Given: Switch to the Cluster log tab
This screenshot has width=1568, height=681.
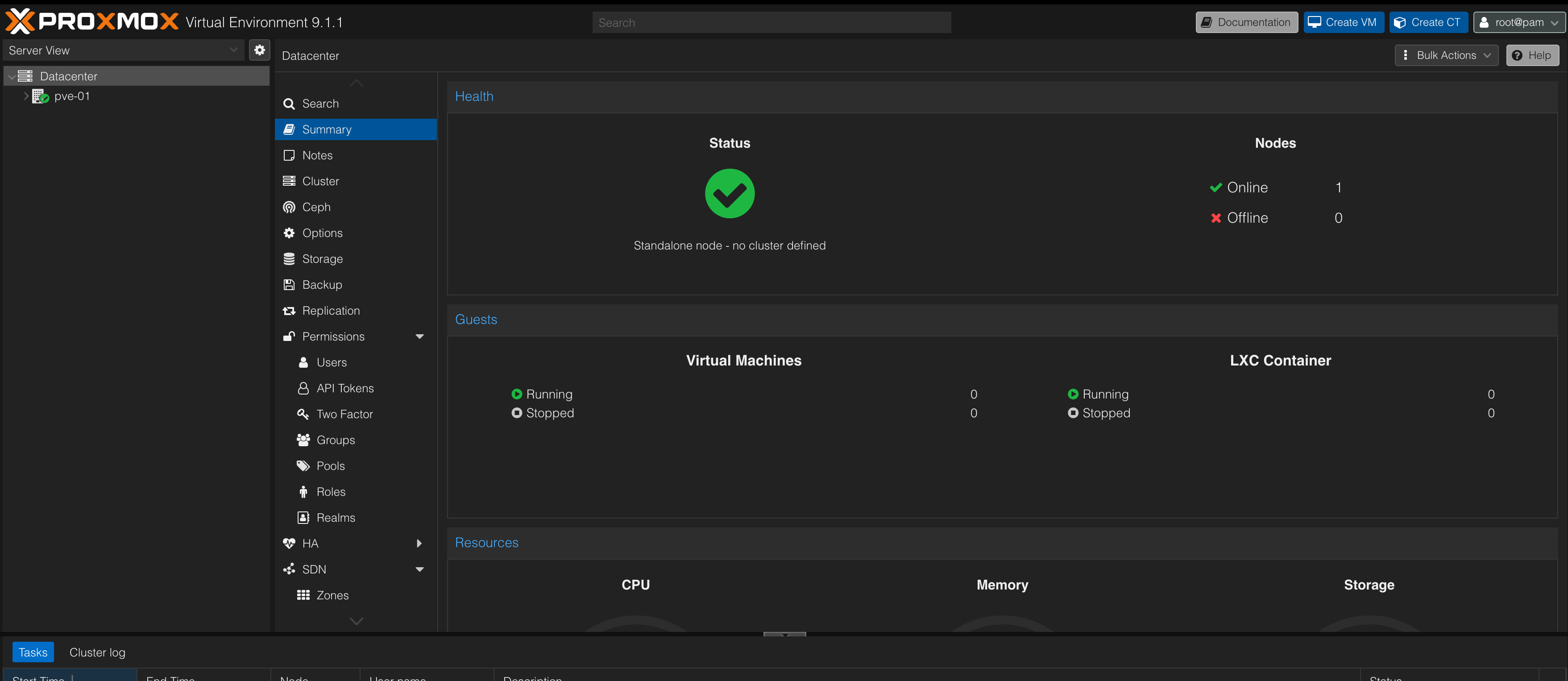Looking at the screenshot, I should click(97, 652).
